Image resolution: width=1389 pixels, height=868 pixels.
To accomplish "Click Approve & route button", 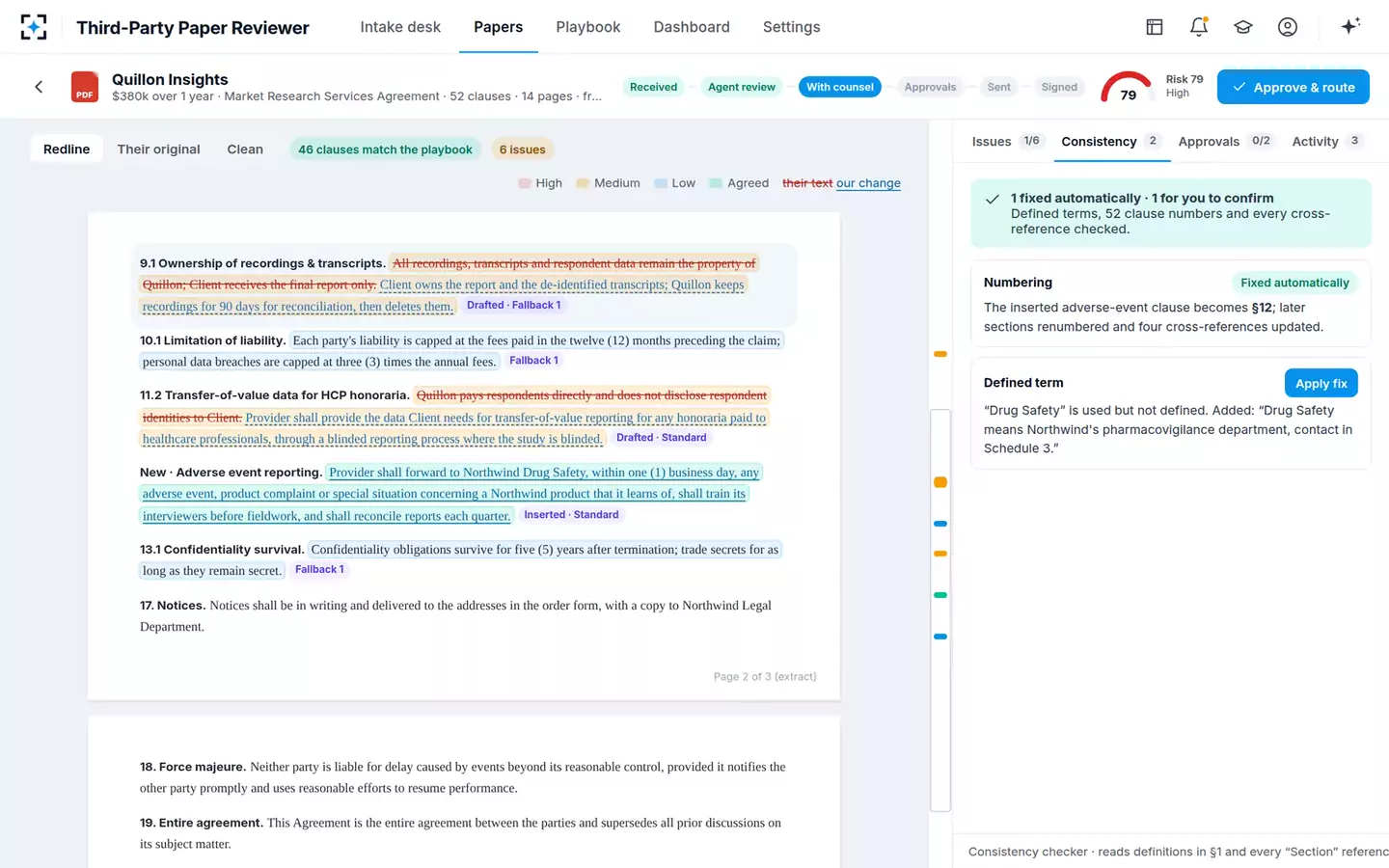I will pos(1293,87).
